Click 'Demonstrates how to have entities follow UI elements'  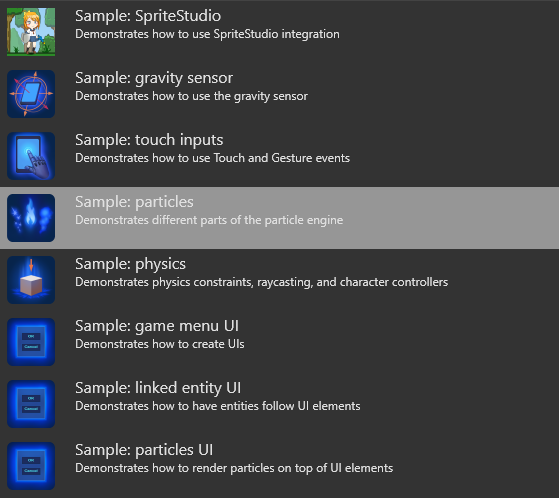217,406
